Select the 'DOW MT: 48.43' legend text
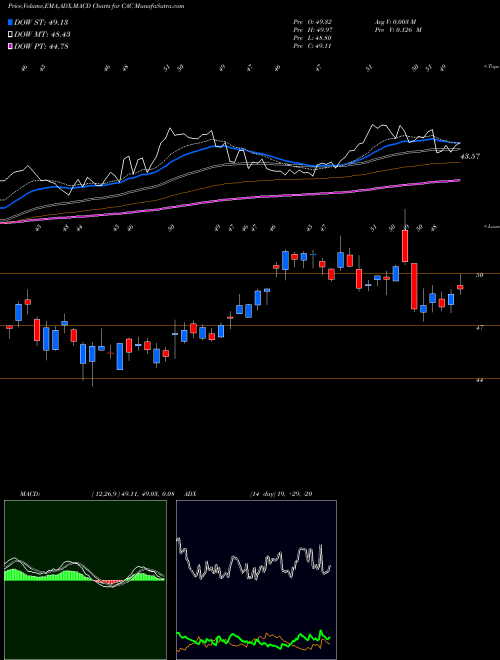The width and height of the screenshot is (500, 660). click(42, 35)
